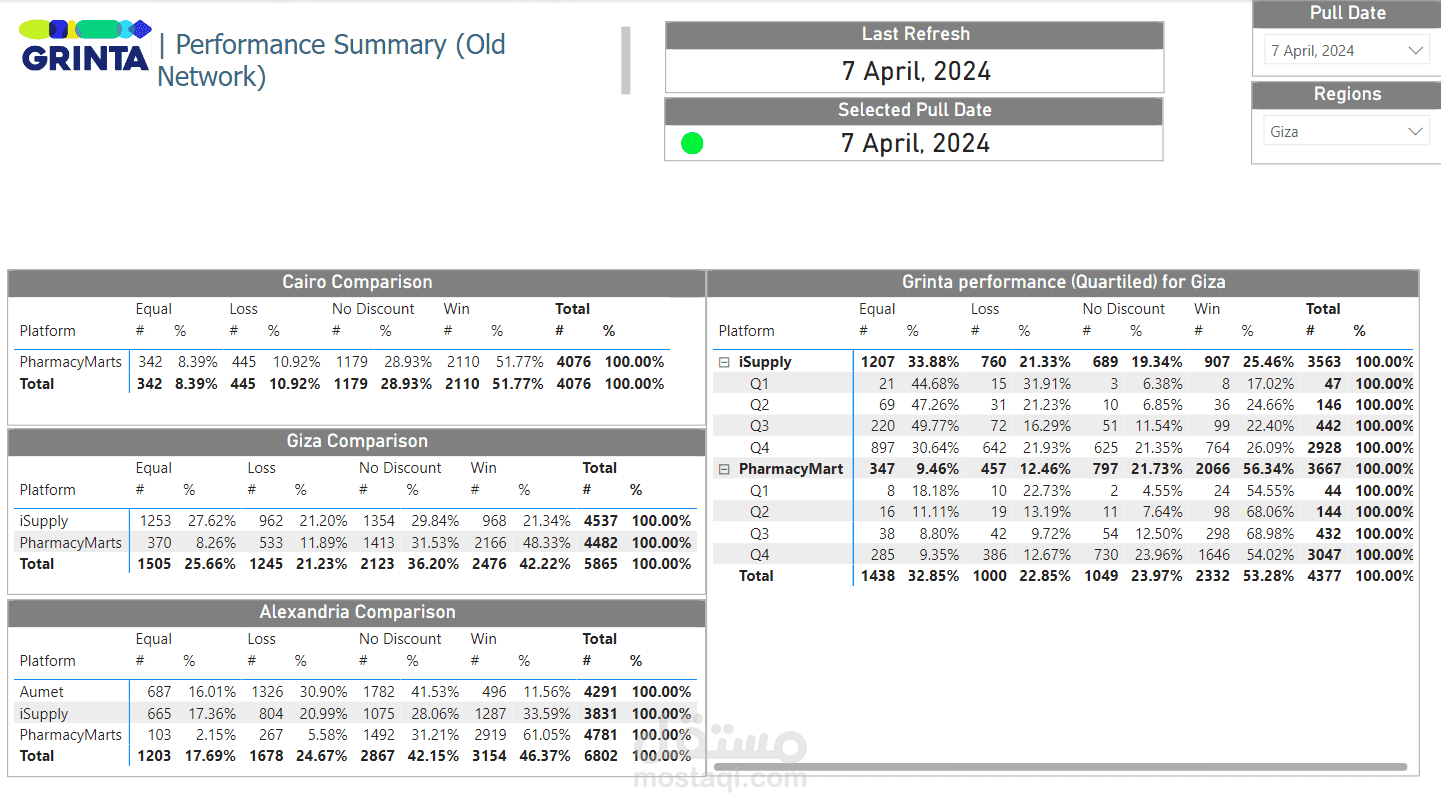Click the Total row label in quartiled table
This screenshot has width=1441, height=809.
[x=756, y=576]
